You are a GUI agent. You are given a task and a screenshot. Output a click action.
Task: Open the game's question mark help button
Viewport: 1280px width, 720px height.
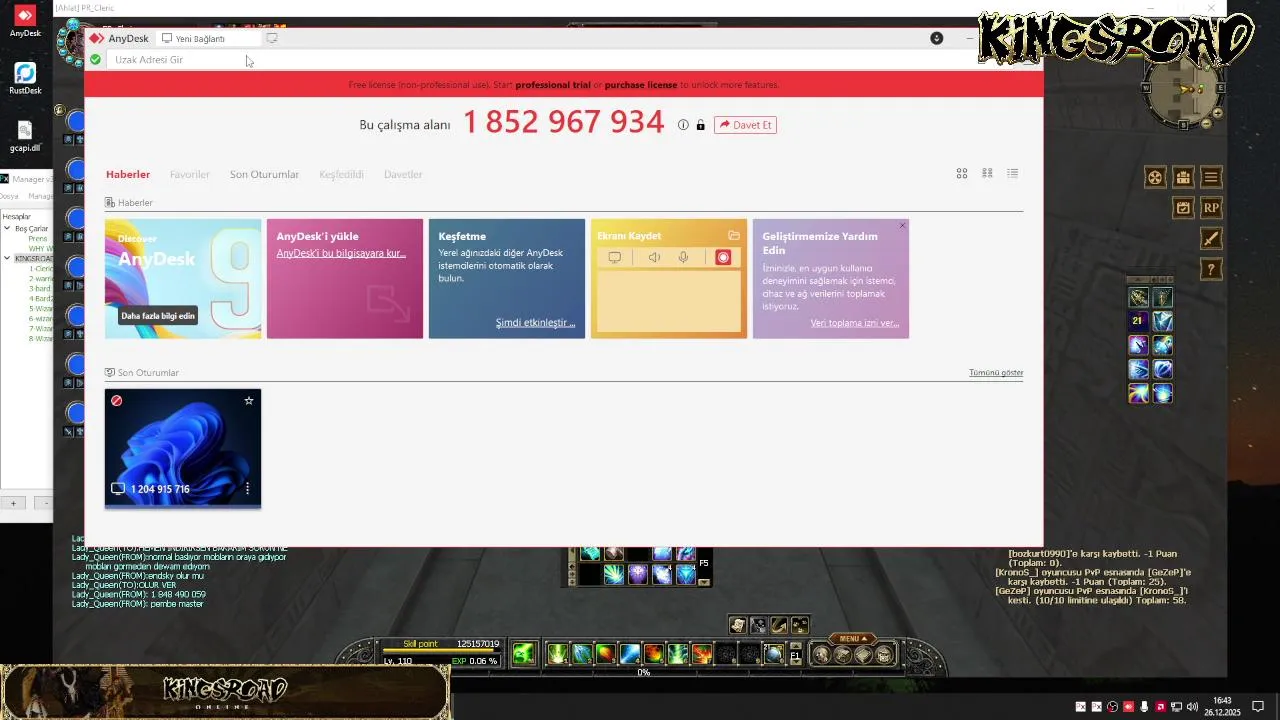[x=1211, y=269]
